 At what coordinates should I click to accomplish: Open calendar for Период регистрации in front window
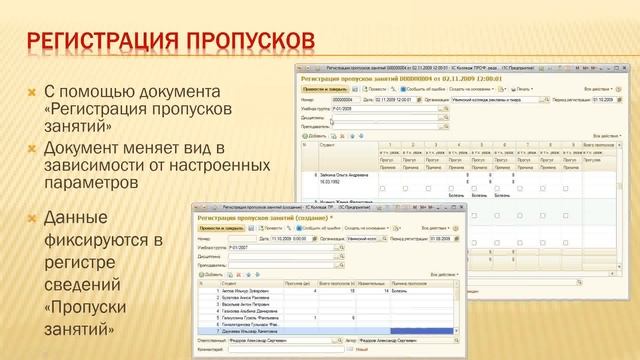(x=457, y=239)
